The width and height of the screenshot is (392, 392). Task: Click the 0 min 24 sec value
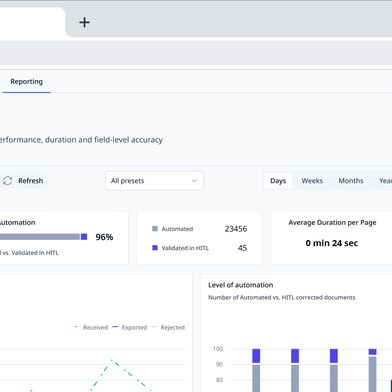pyautogui.click(x=332, y=243)
